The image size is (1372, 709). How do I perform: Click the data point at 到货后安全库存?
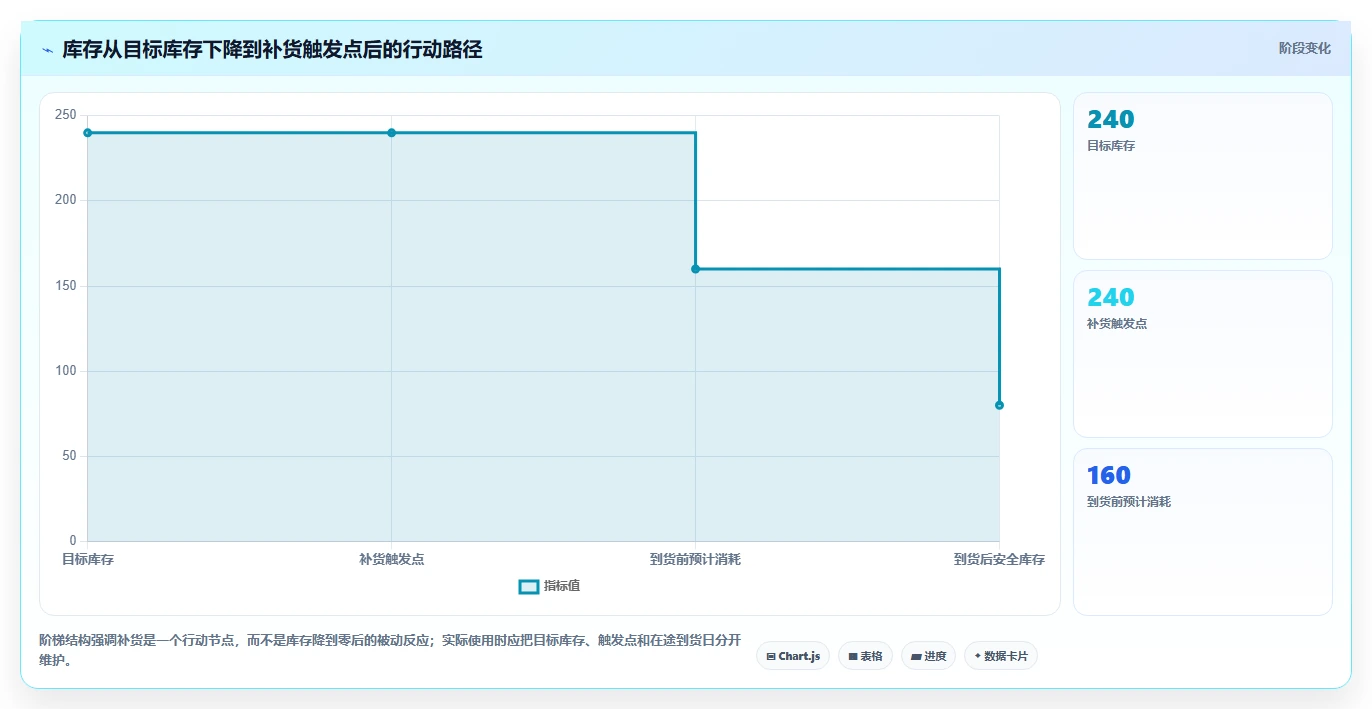point(999,405)
